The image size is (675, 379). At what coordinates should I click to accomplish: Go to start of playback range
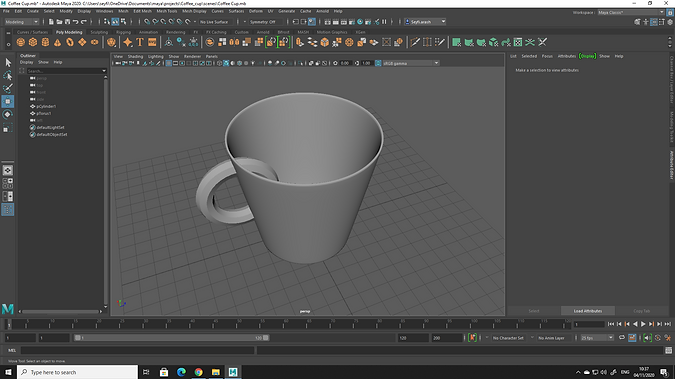coord(611,324)
